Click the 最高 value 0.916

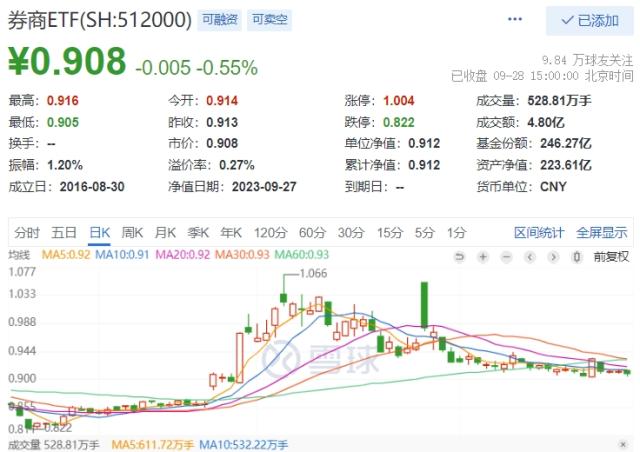pos(62,100)
